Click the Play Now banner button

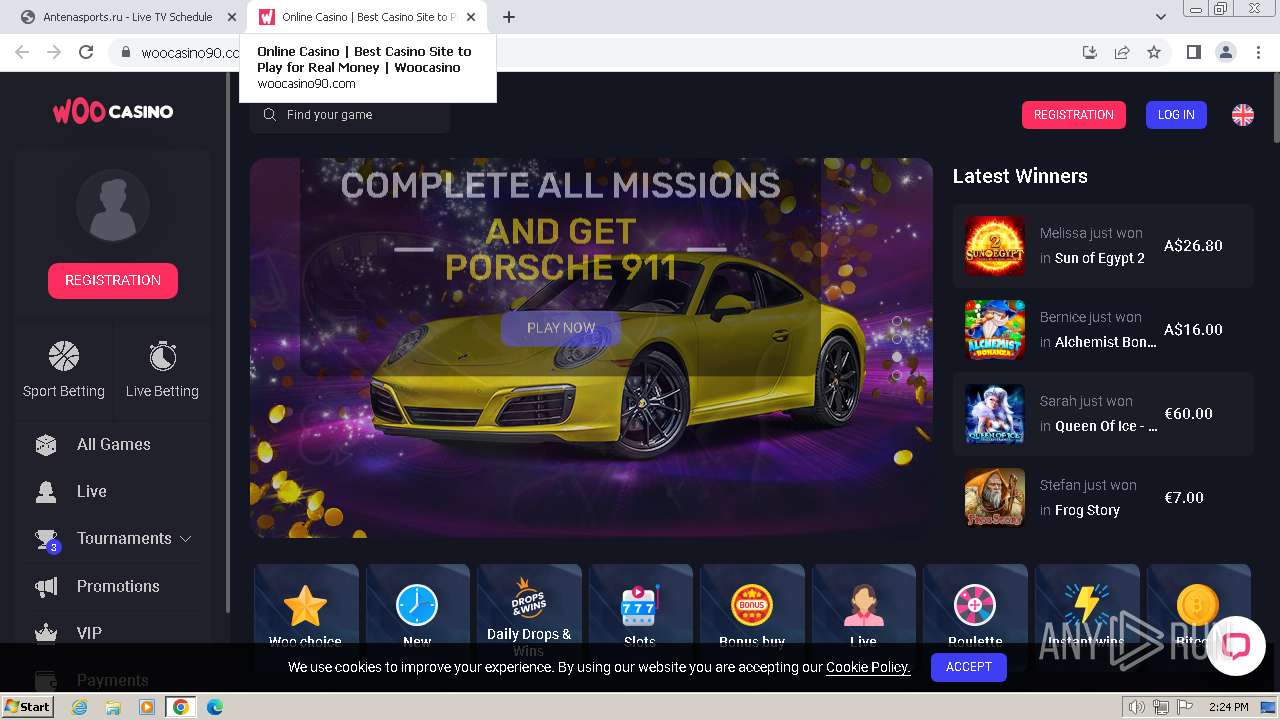561,328
